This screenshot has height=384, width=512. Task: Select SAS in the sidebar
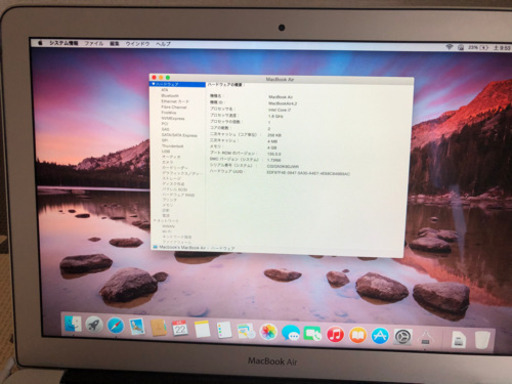pos(165,129)
